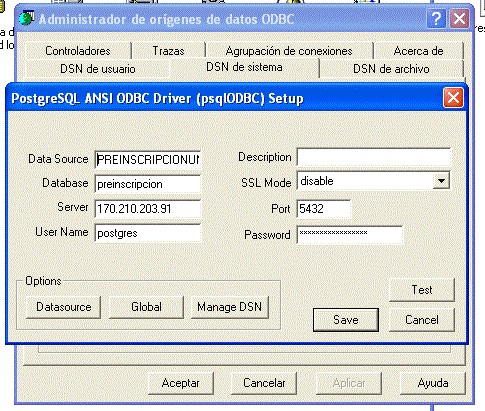Viewport: 485px width, 411px height.
Task: Click the ODBC Administrator globe title icon
Action: [x=27, y=19]
